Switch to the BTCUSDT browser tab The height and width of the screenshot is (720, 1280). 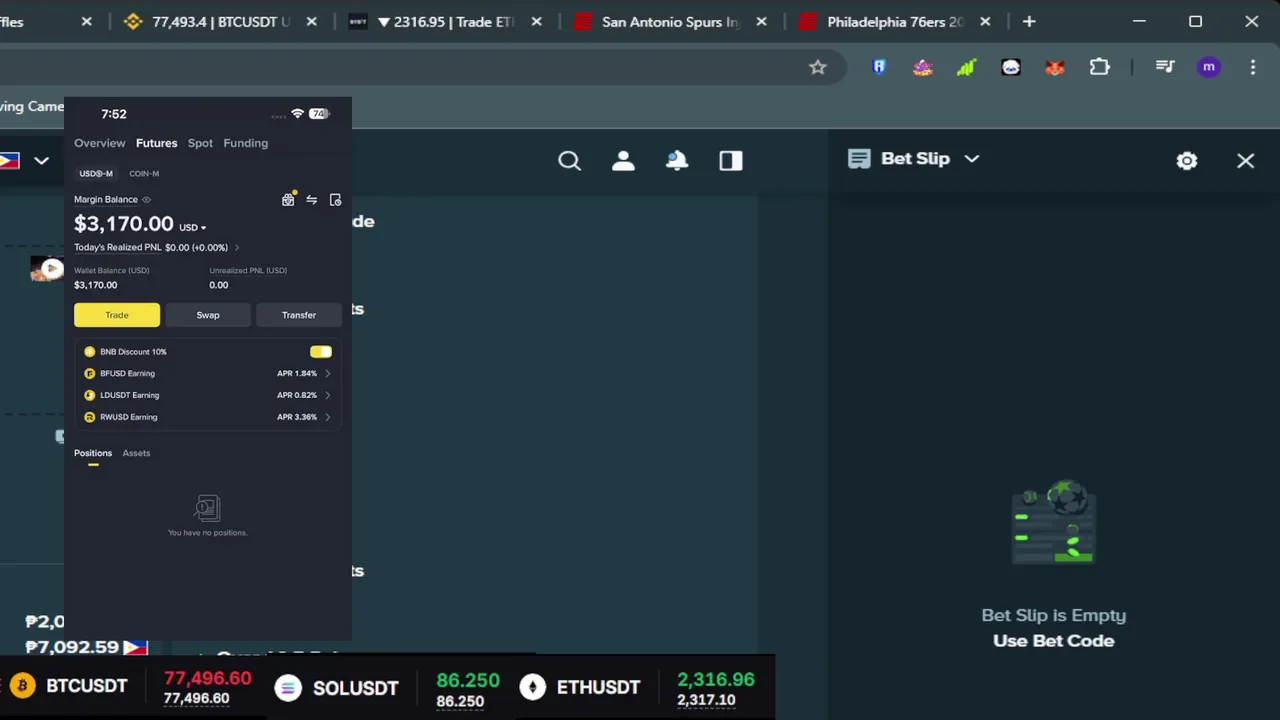(x=221, y=22)
